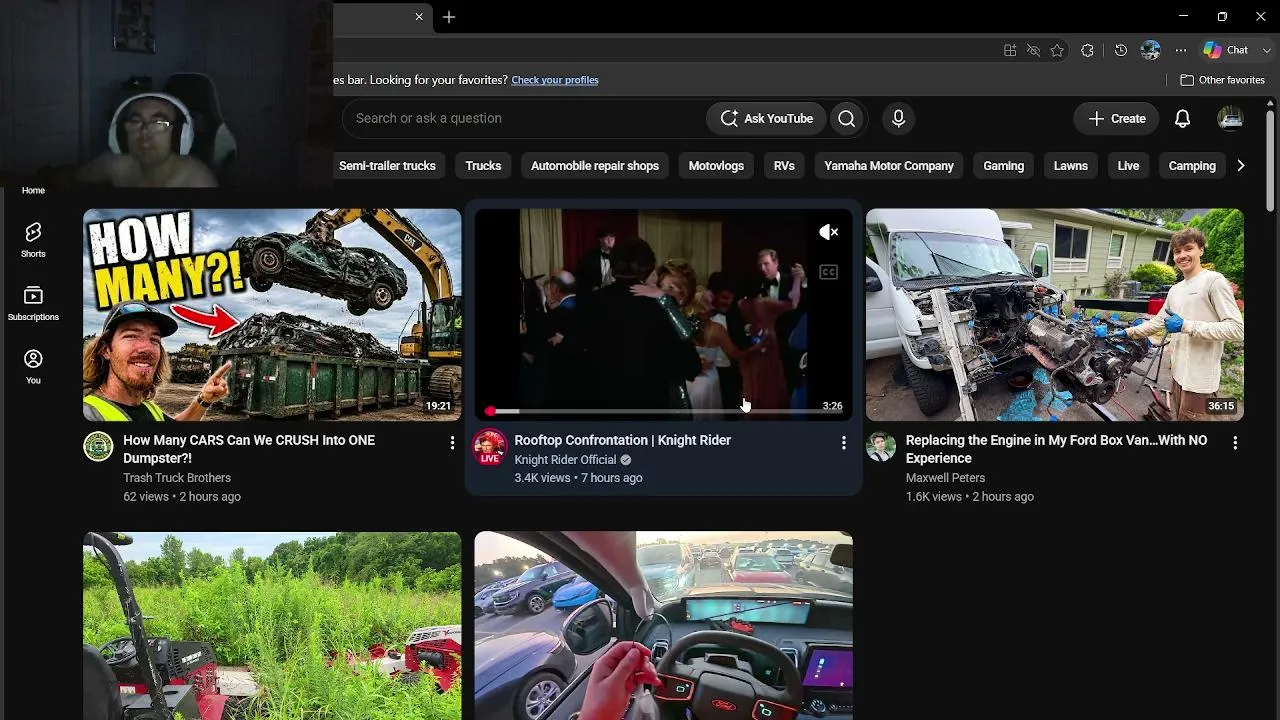Unmute the Knight Rider video preview
The height and width of the screenshot is (720, 1280).
[x=828, y=232]
